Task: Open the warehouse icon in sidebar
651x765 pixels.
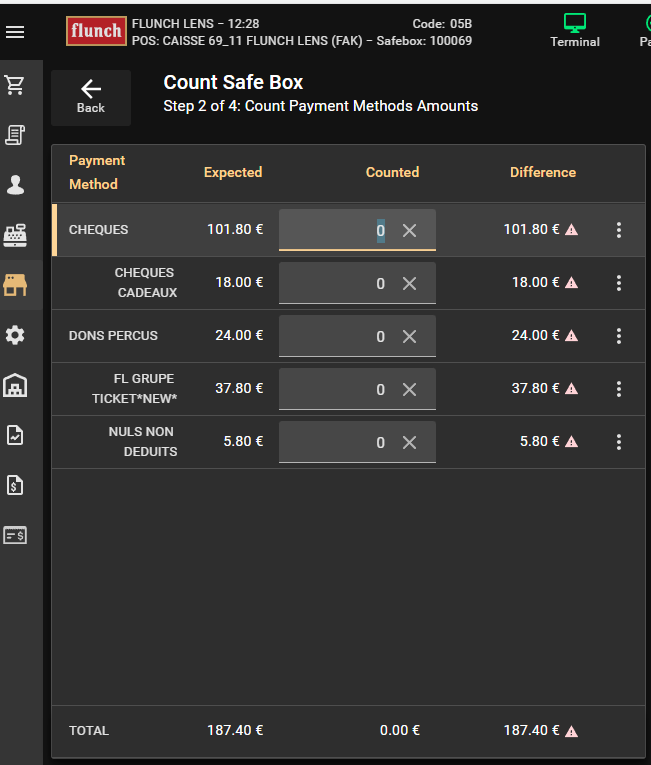Action: pyautogui.click(x=15, y=385)
